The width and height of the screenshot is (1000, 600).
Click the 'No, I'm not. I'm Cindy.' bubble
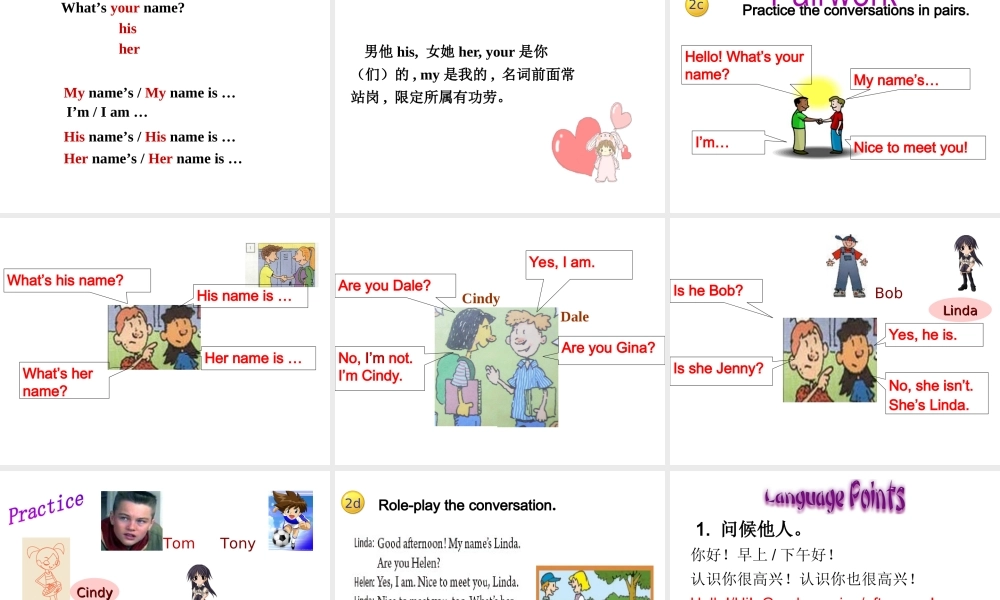pos(379,367)
